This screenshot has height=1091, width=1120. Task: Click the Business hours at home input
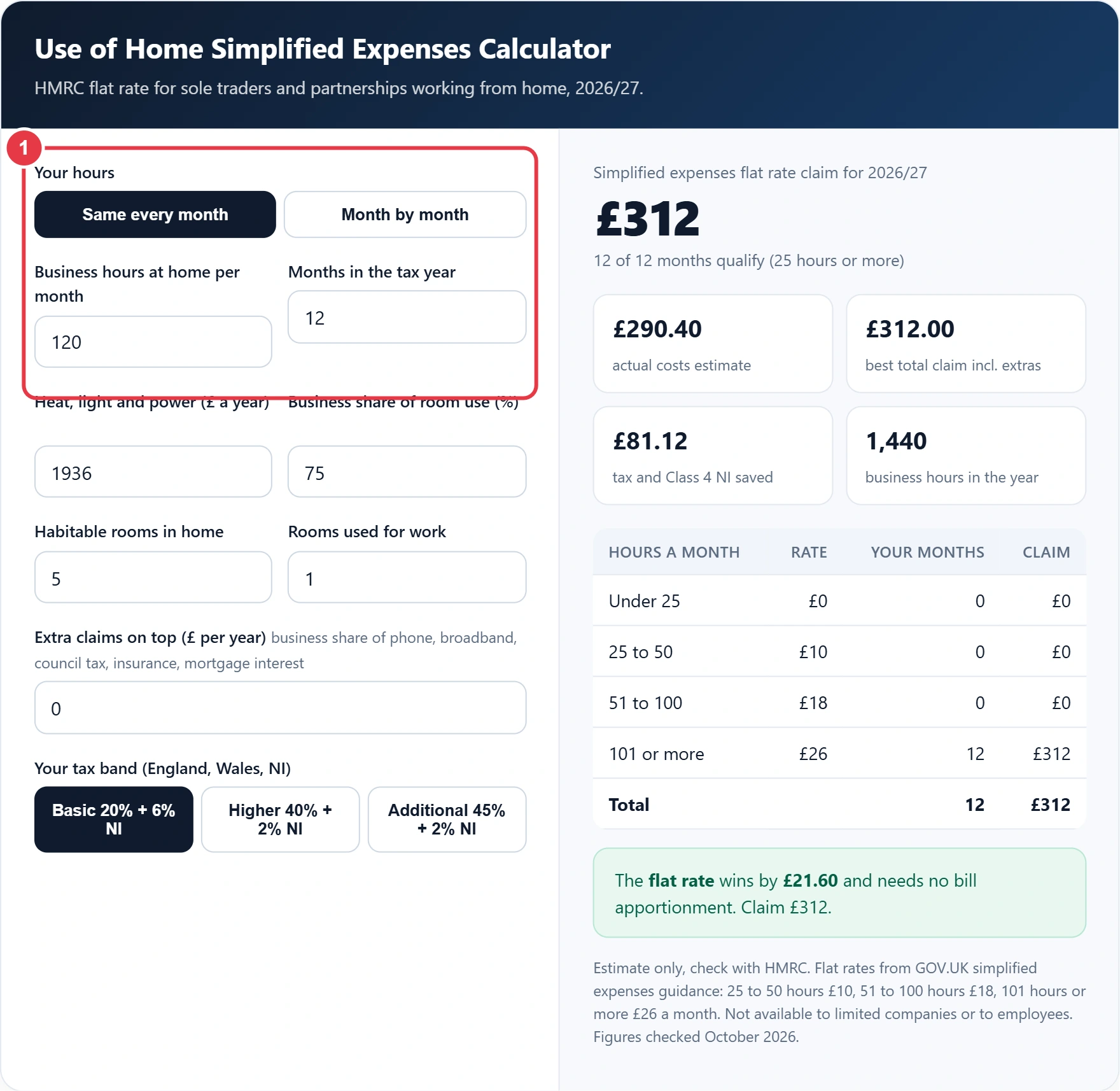pos(153,342)
